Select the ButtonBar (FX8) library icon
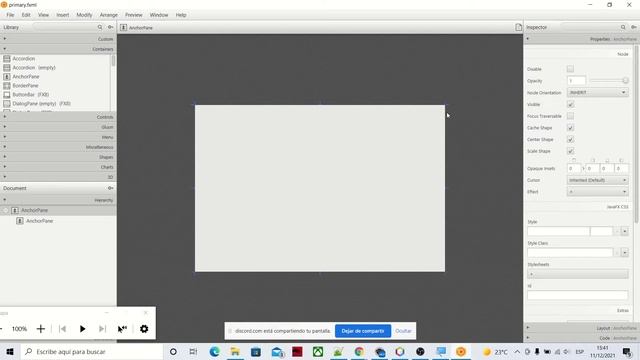Screen dimensions: 640x360 click(x=7, y=94)
